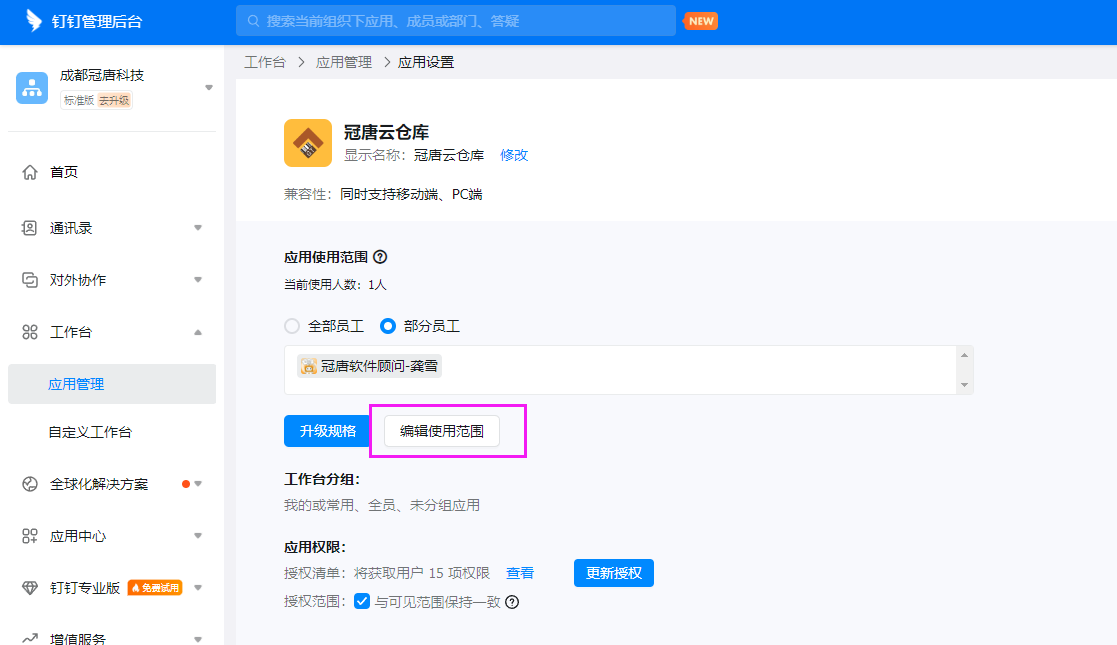Click the 冠唐软件顾问-龚雪 member tag
The height and width of the screenshot is (645, 1117).
click(x=369, y=366)
